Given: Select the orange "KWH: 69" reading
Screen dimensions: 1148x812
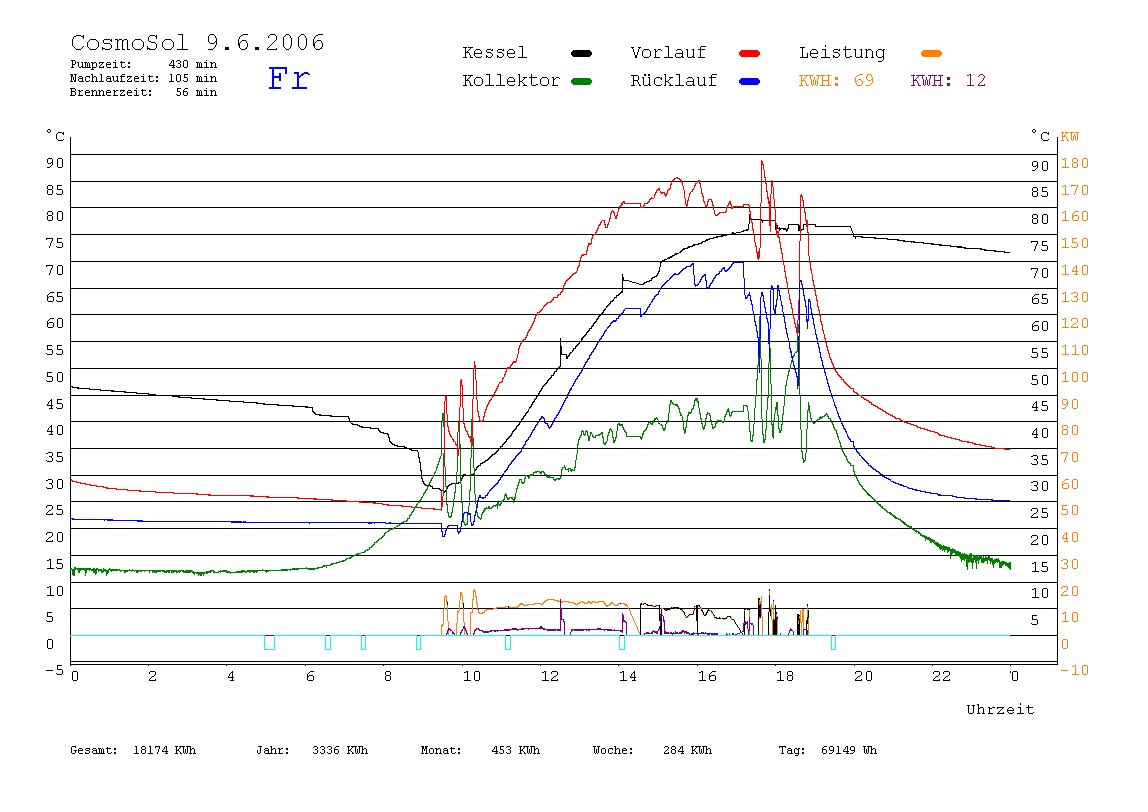Looking at the screenshot, I should pos(836,81).
